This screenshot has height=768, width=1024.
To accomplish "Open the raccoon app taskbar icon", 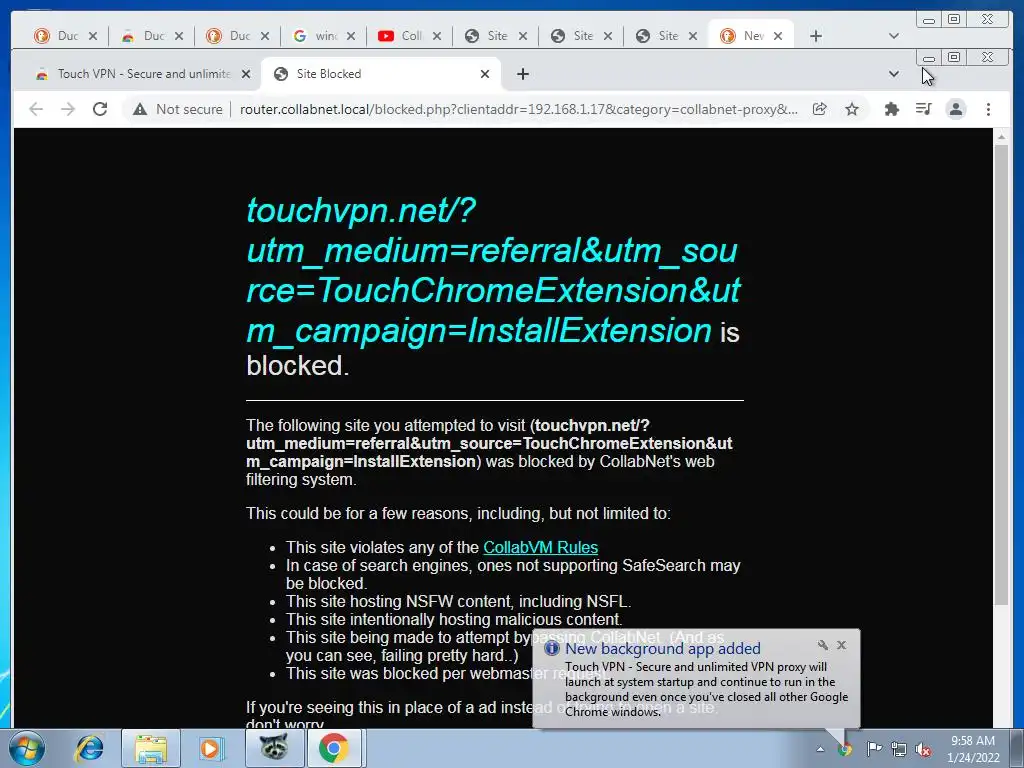I will 274,748.
